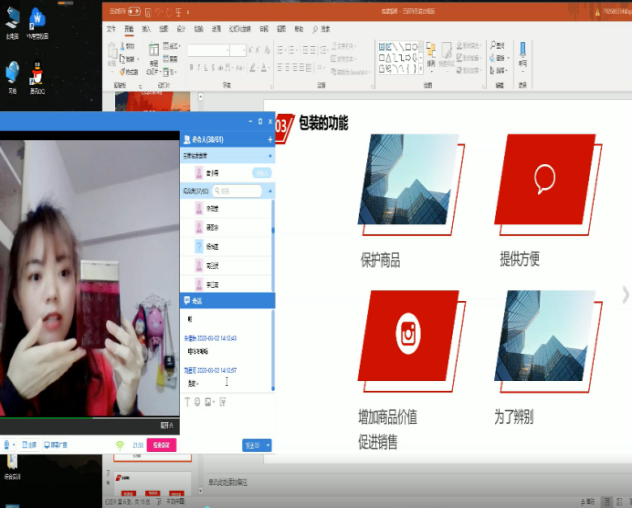This screenshot has height=508, width=632.
Task: Open the slide Layout dropdown
Action: (x=172, y=46)
